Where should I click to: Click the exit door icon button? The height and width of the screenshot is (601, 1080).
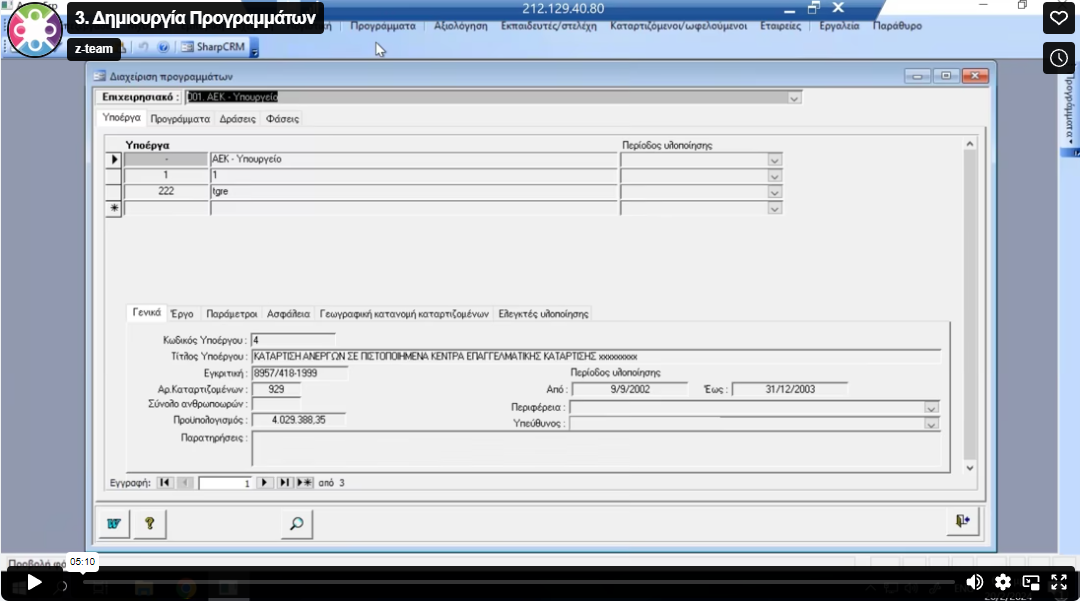962,522
